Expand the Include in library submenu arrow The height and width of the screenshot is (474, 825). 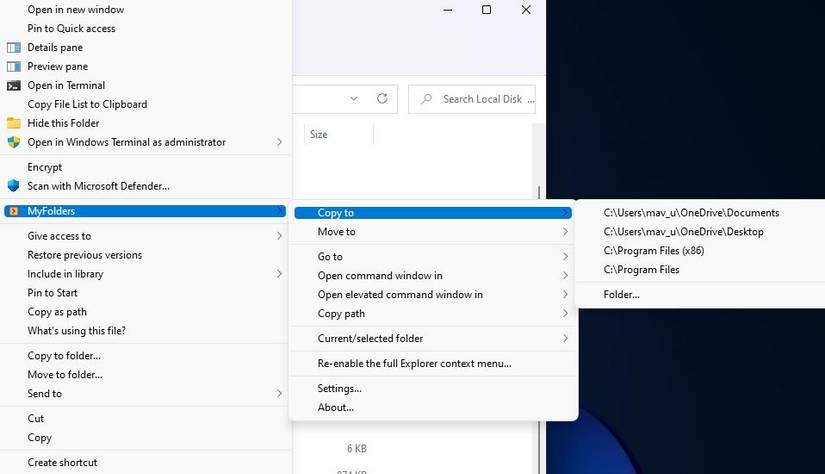pos(279,274)
